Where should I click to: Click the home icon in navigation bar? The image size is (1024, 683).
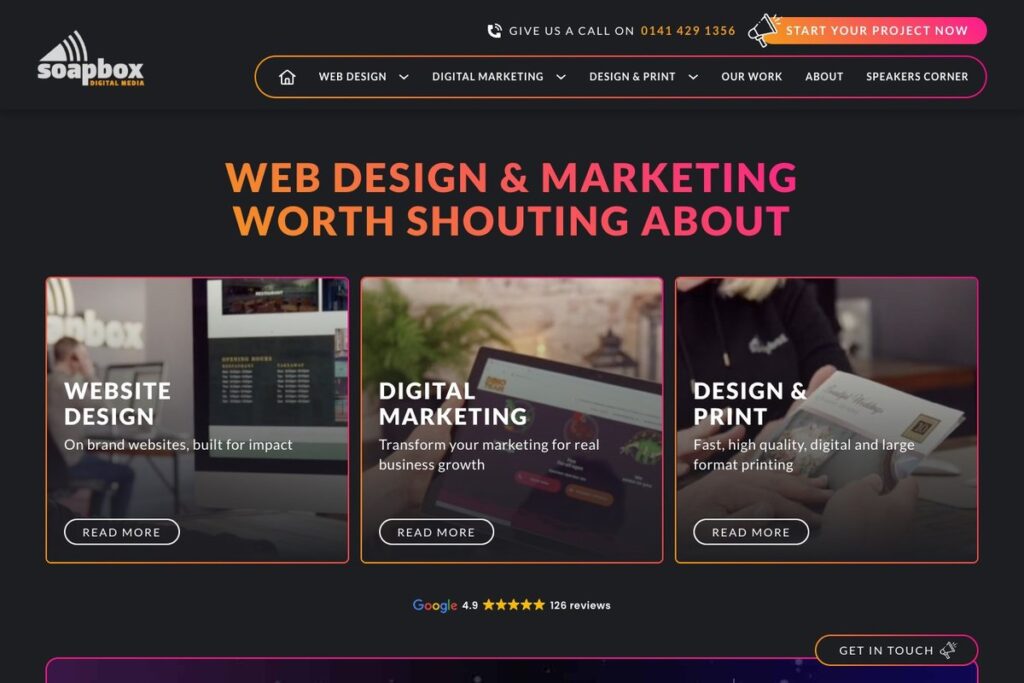(x=287, y=77)
